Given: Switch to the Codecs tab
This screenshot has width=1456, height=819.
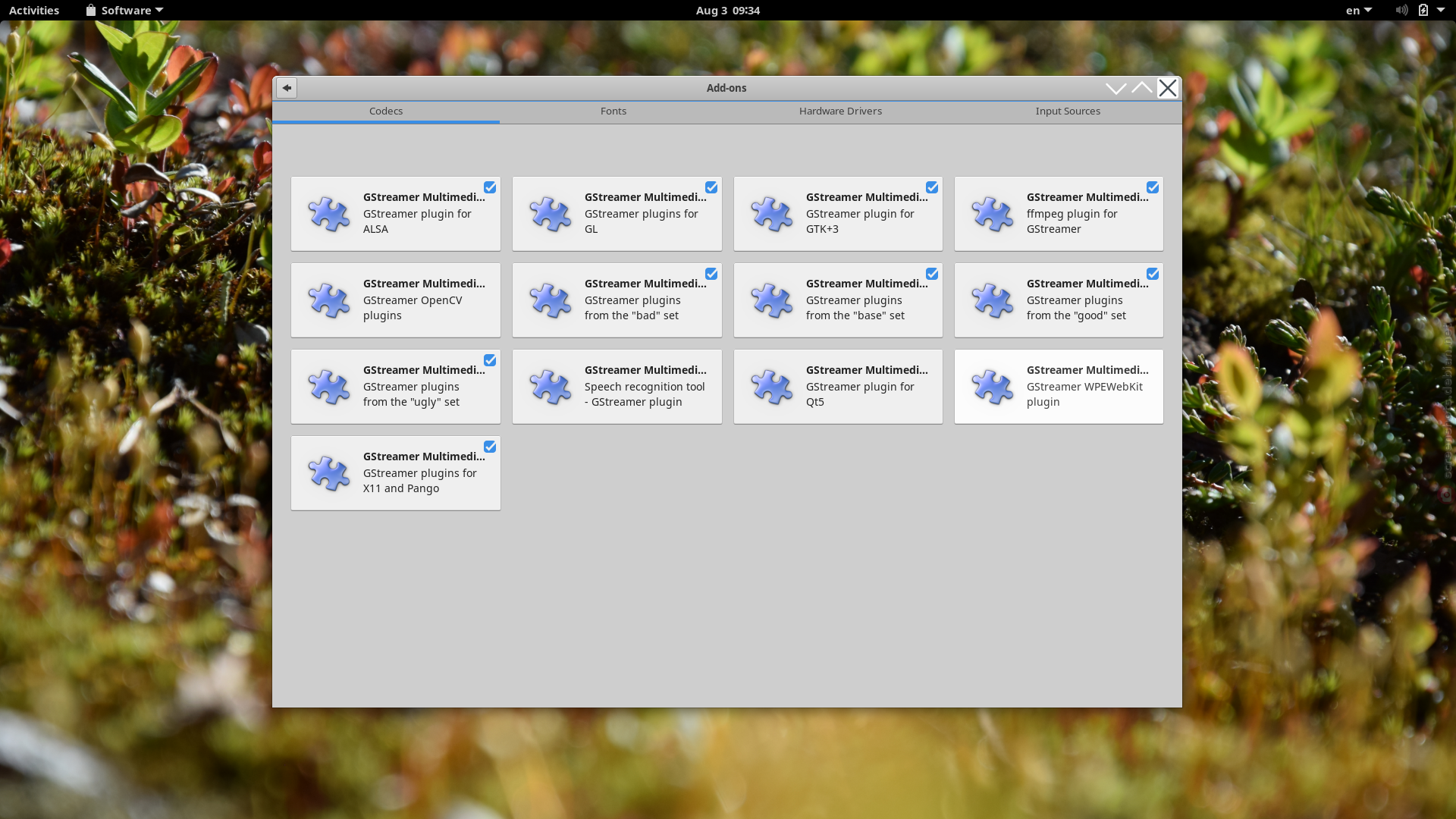Looking at the screenshot, I should 386,111.
